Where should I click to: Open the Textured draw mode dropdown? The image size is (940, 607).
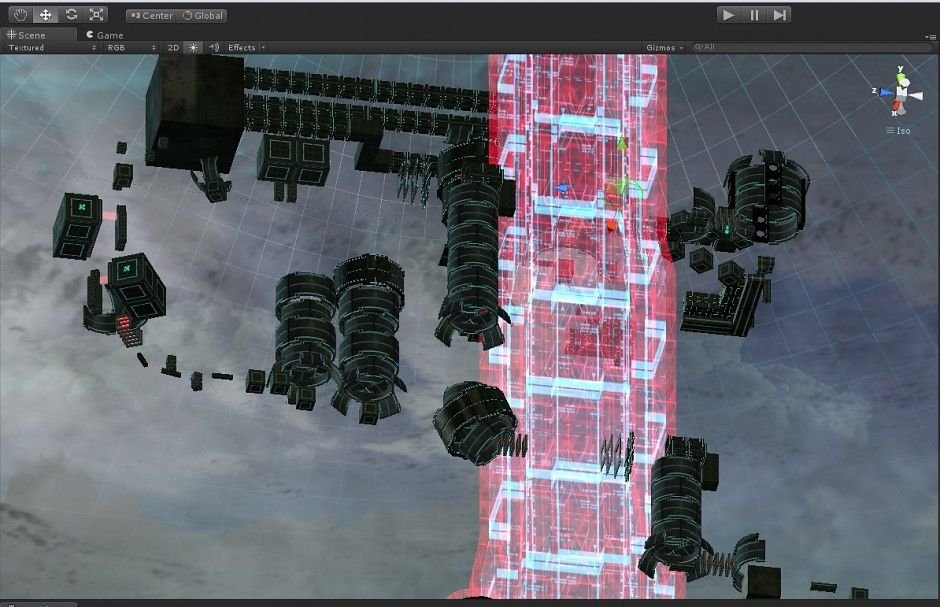click(x=52, y=47)
